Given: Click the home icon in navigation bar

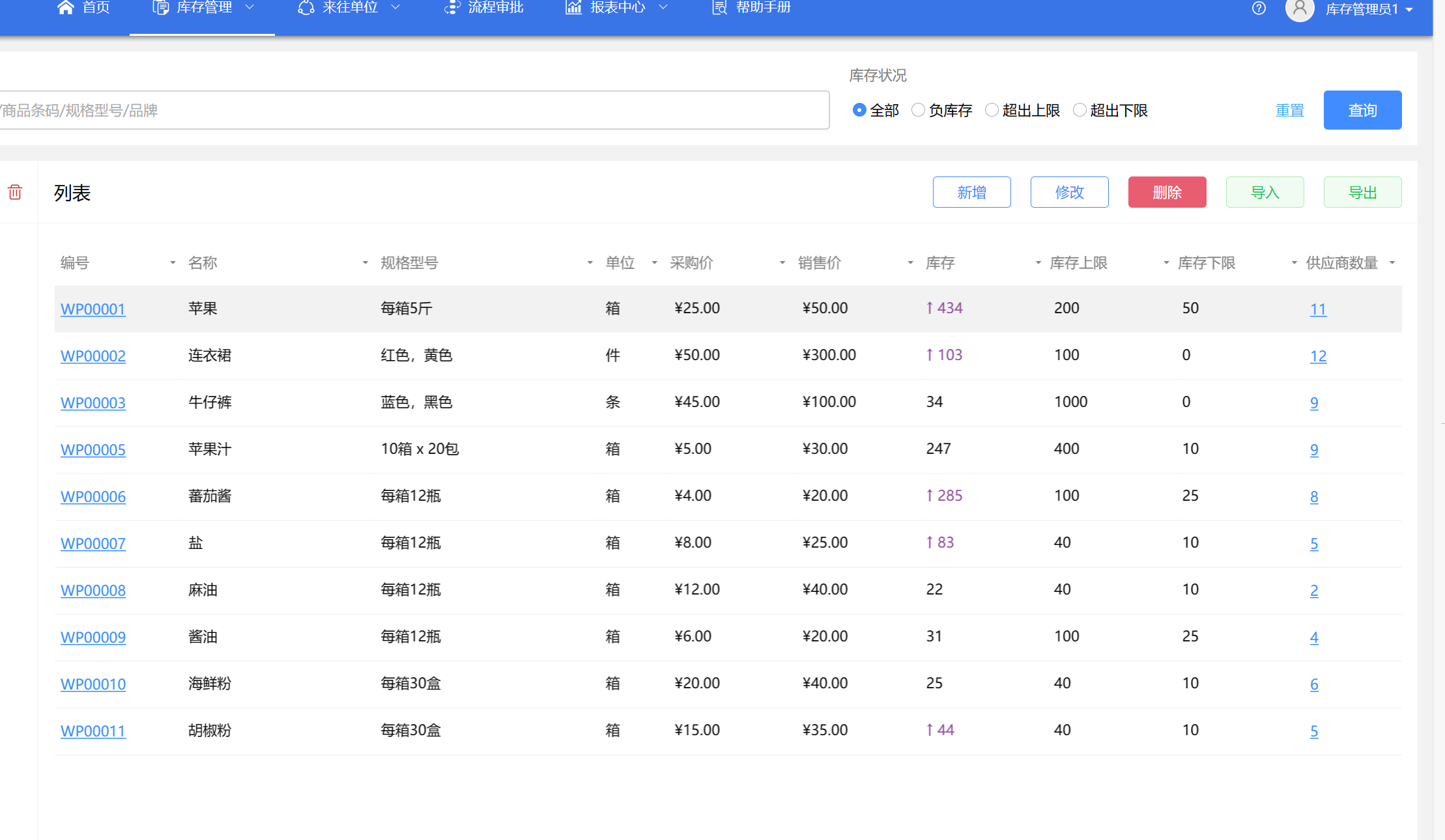Looking at the screenshot, I should click(66, 7).
